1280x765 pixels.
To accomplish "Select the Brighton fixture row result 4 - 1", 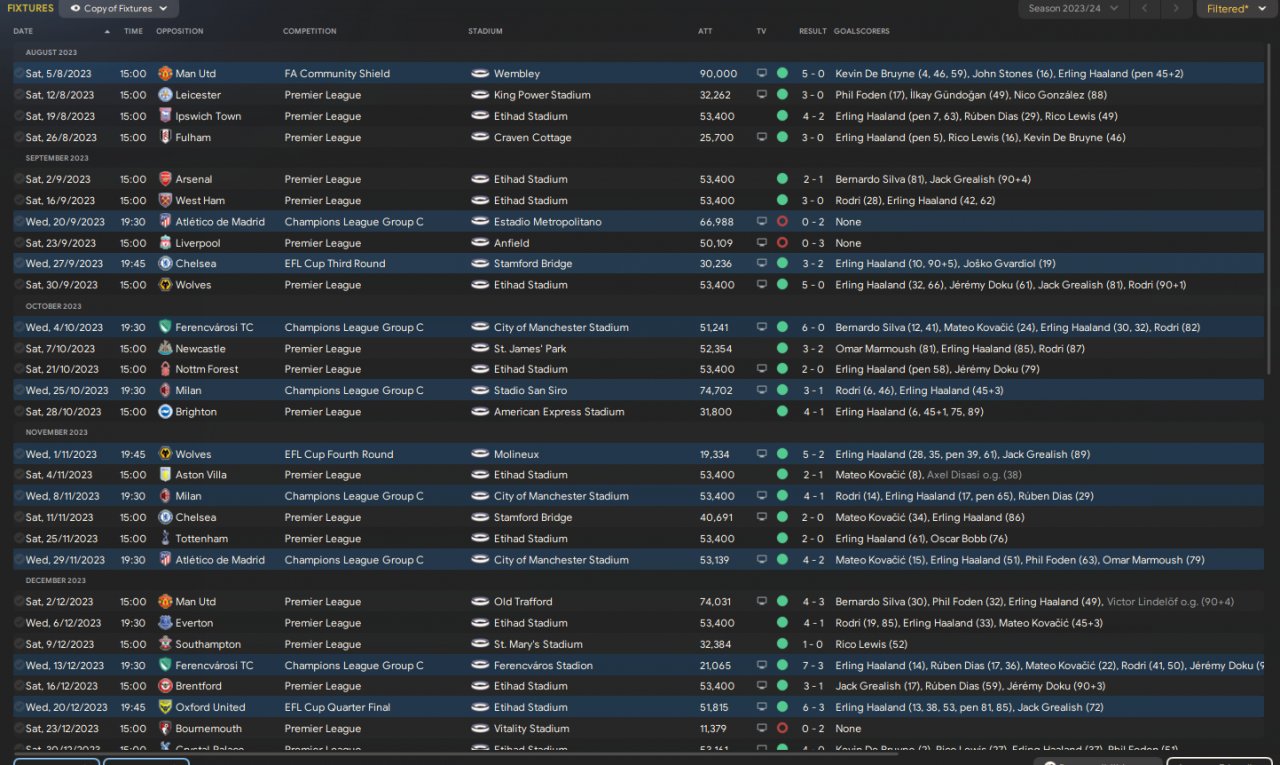I will click(x=812, y=412).
